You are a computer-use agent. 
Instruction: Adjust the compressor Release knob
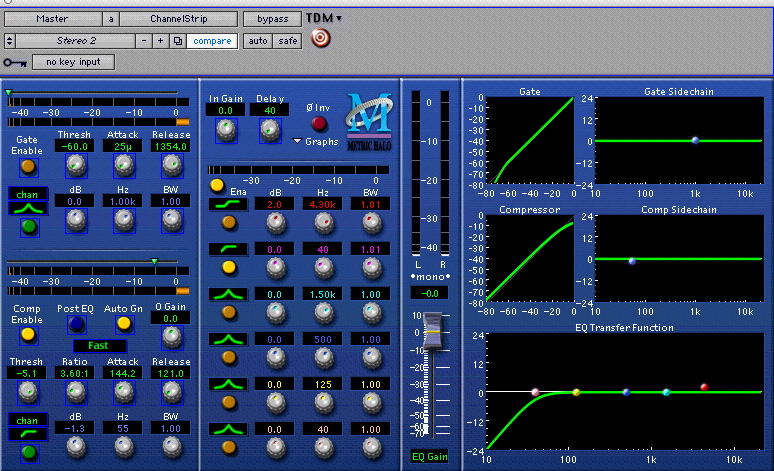[171, 392]
